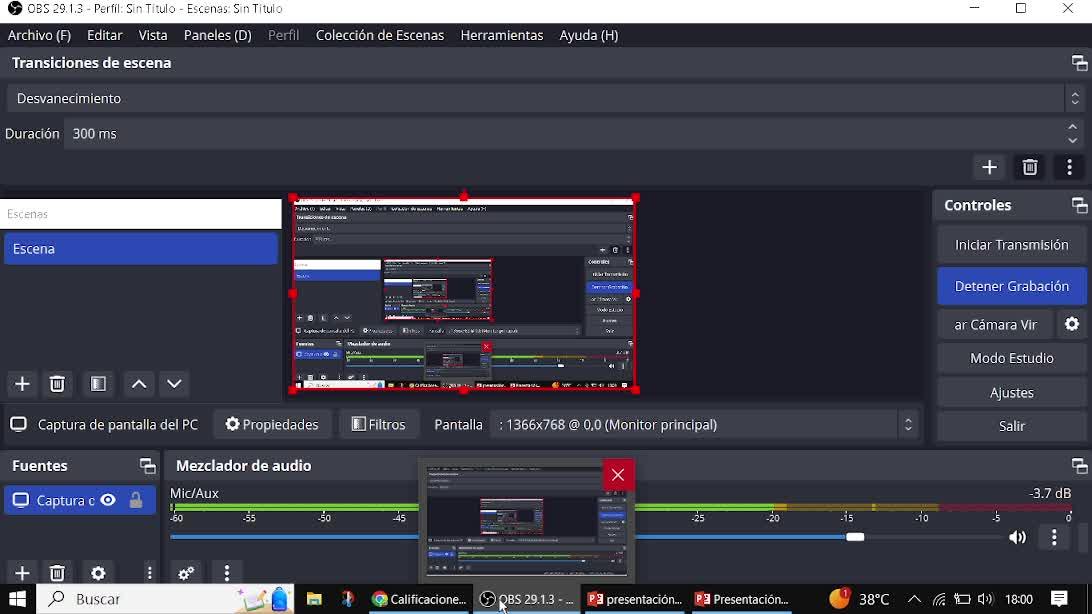Screen dimensions: 1092x614
Task: Open the Vista menu
Action: (x=153, y=36)
